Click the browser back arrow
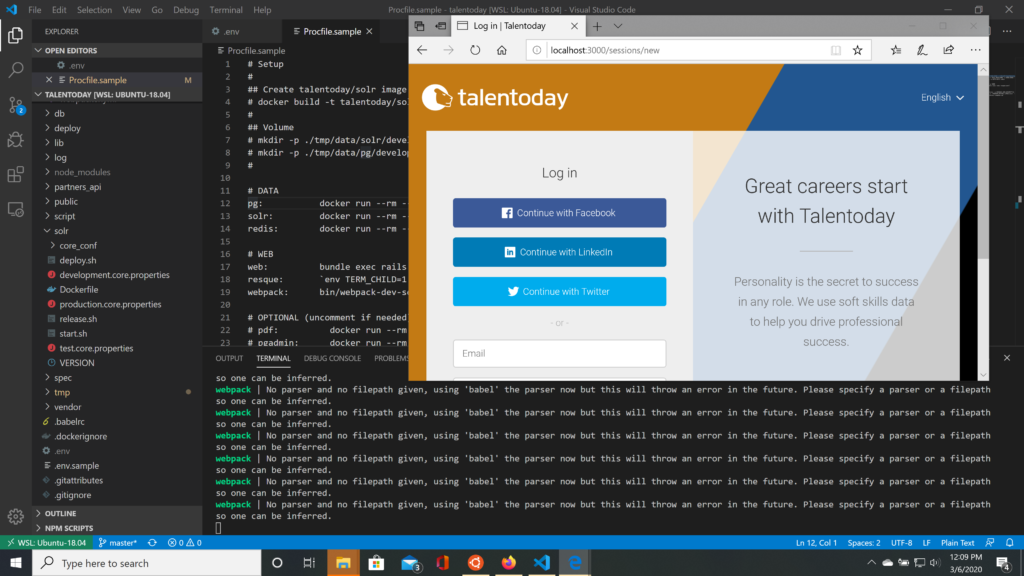This screenshot has width=1024, height=576. pos(422,50)
